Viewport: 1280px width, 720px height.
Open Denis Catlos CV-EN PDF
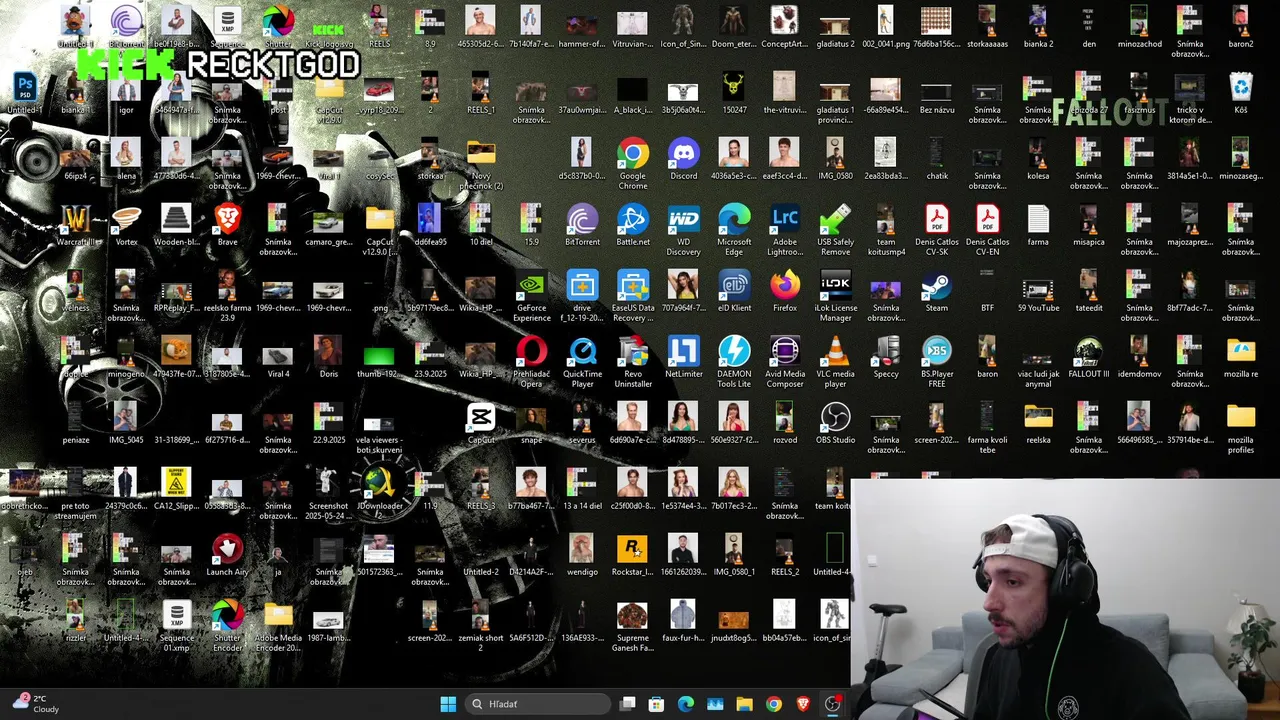click(987, 231)
